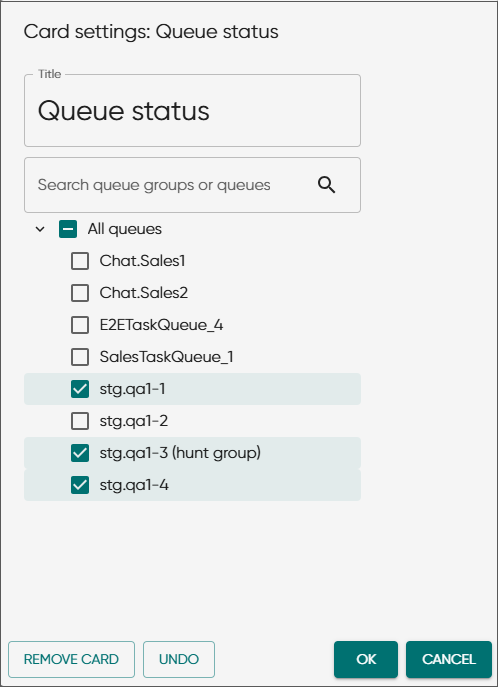Collapse the All queues chevron

click(x=40, y=229)
